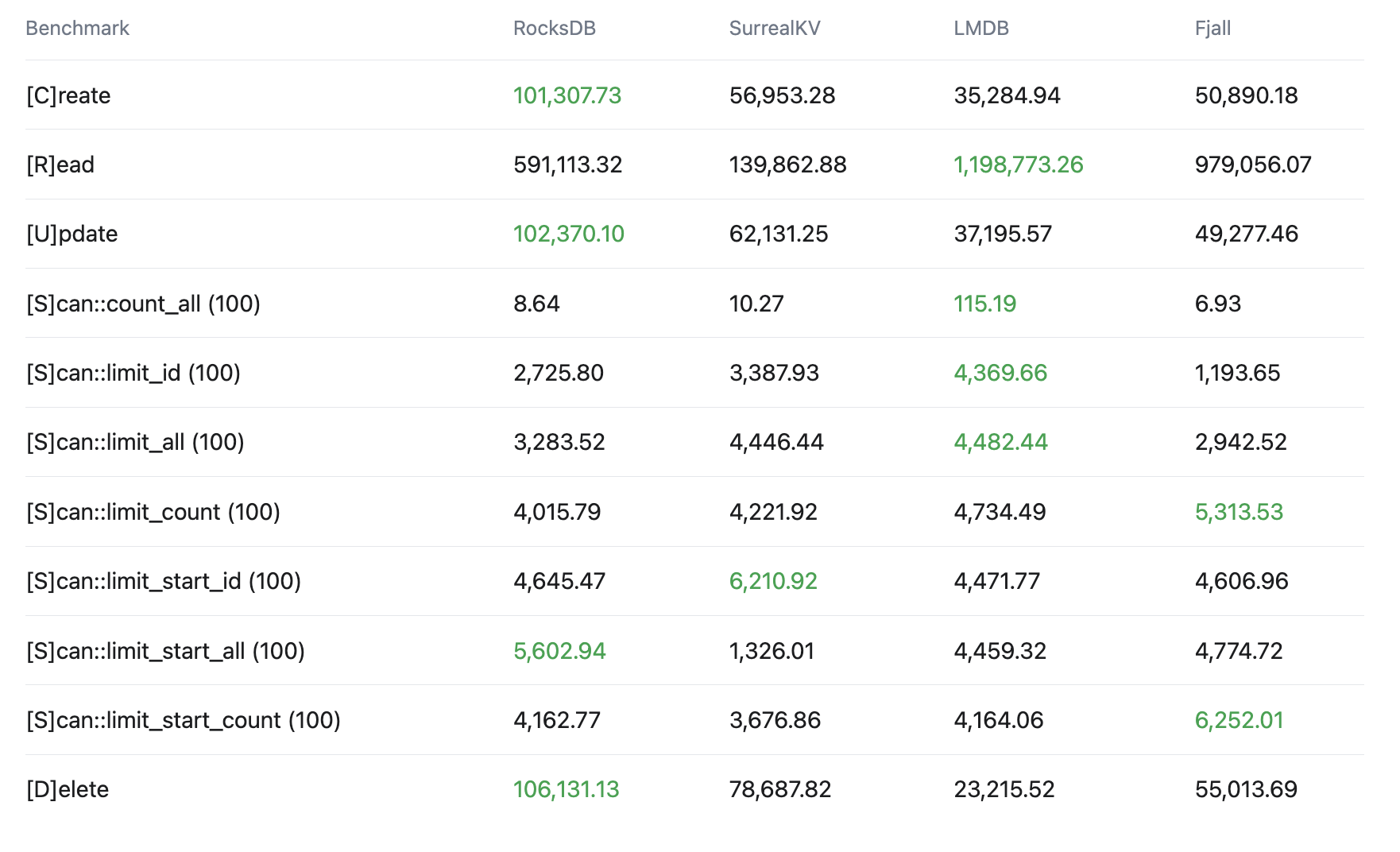The height and width of the screenshot is (852, 1400).
Task: Click the value 56,953.28
Action: tap(783, 95)
